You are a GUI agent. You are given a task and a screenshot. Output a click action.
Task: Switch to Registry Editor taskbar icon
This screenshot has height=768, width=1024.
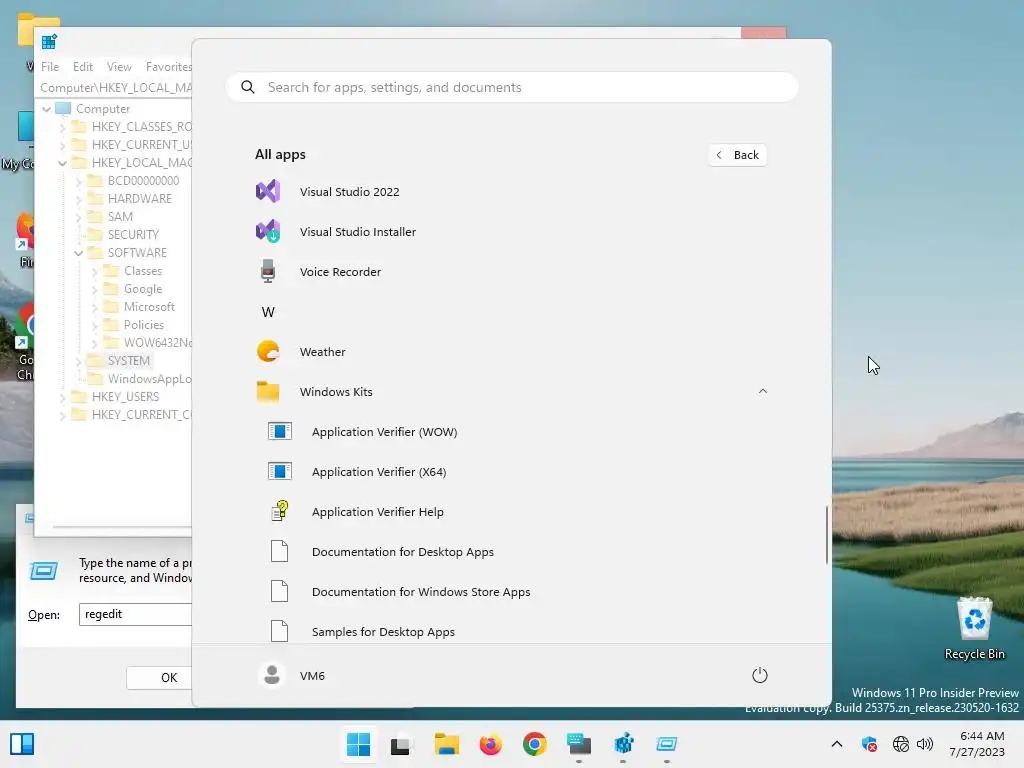(x=624, y=744)
